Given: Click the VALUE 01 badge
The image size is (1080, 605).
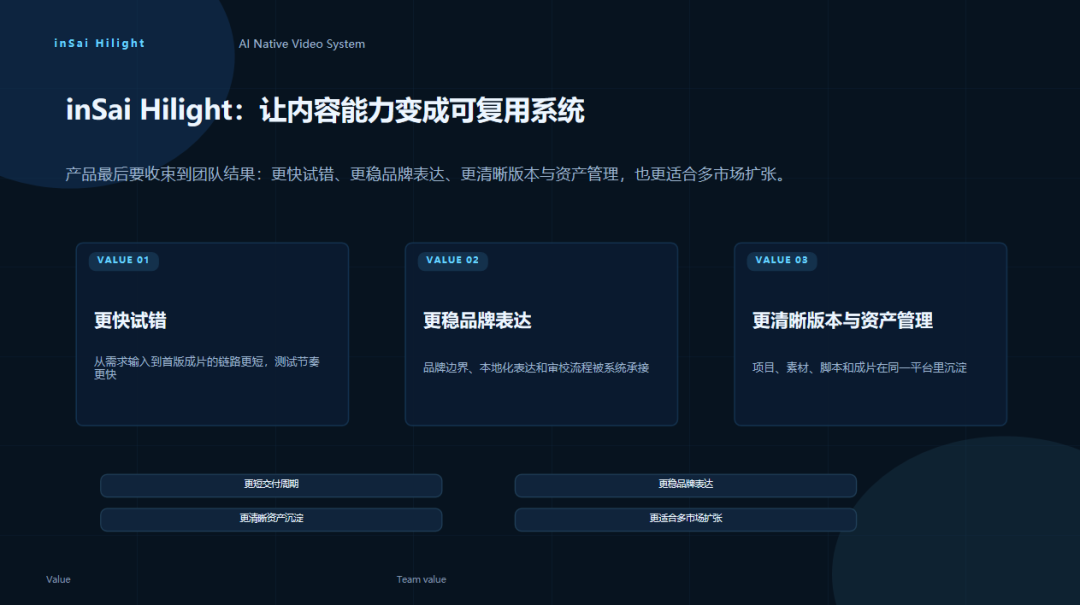Looking at the screenshot, I should (123, 260).
